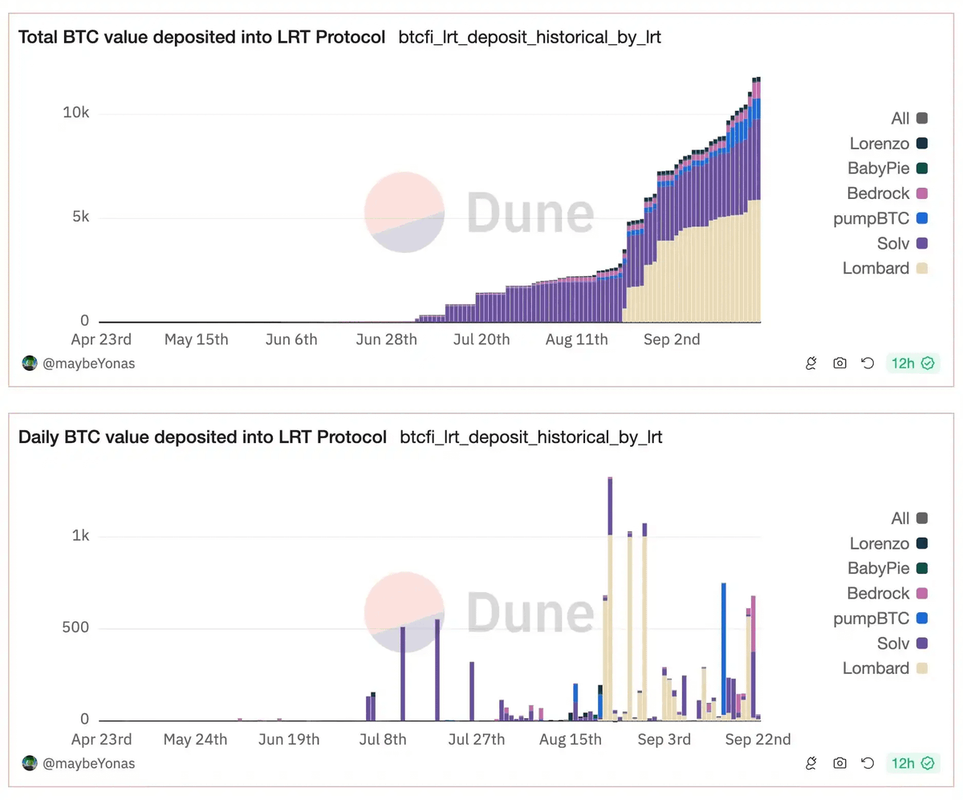This screenshot has height=800, width=963.
Task: Toggle Solv series in bottom chart legend
Action: tap(893, 643)
